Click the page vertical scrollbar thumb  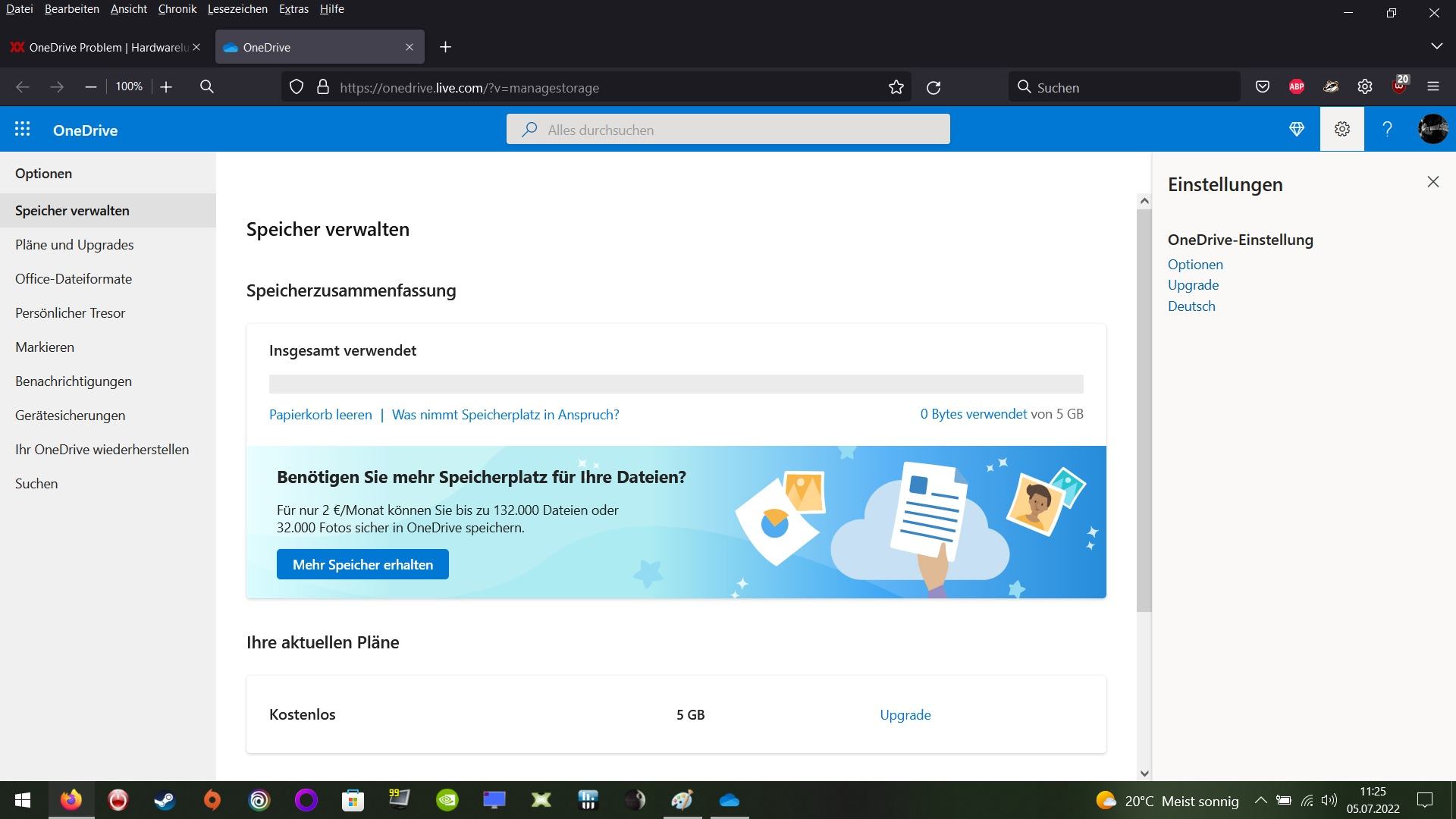click(1144, 410)
